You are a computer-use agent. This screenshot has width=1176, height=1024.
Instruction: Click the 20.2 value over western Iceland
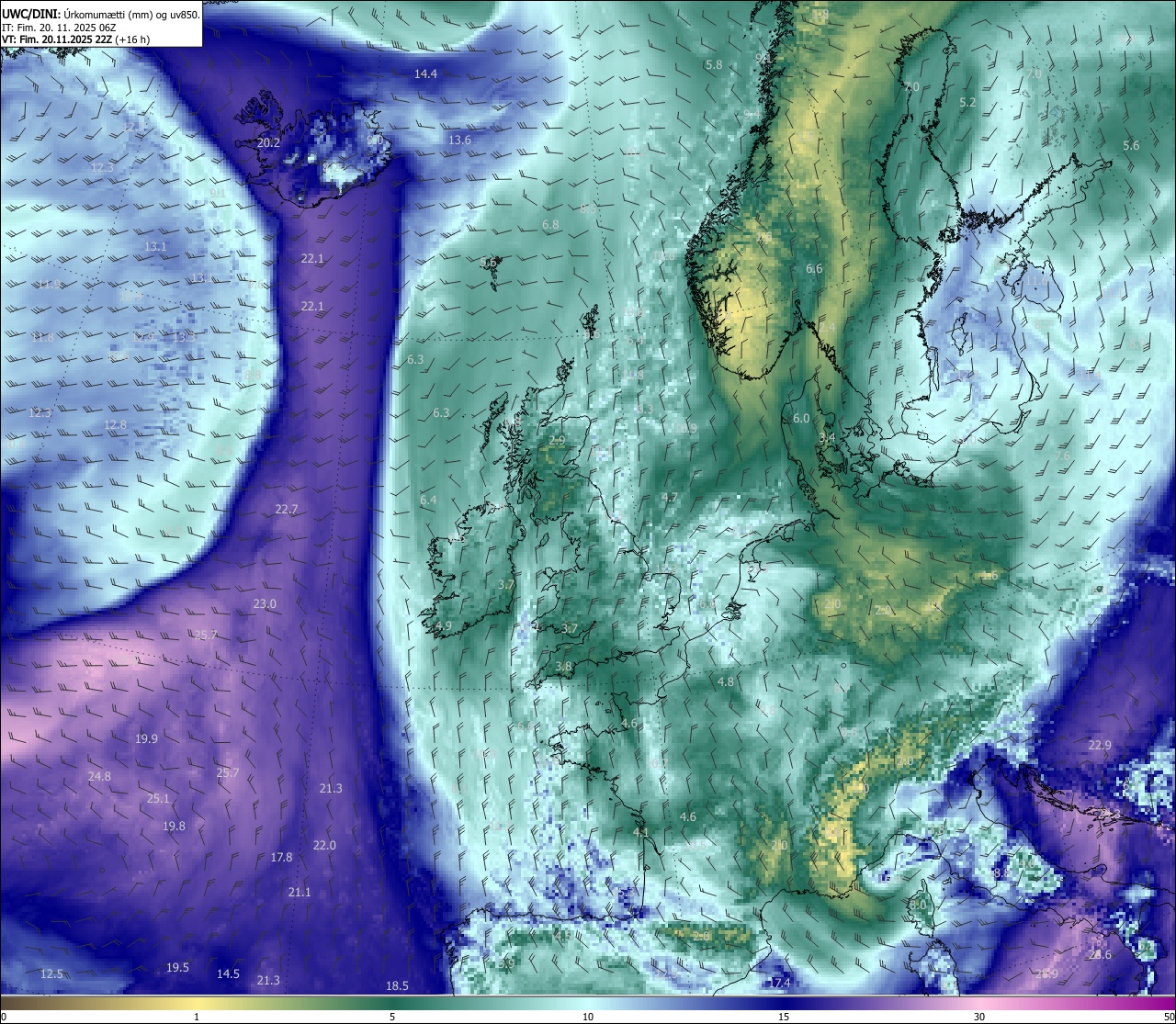pos(268,142)
